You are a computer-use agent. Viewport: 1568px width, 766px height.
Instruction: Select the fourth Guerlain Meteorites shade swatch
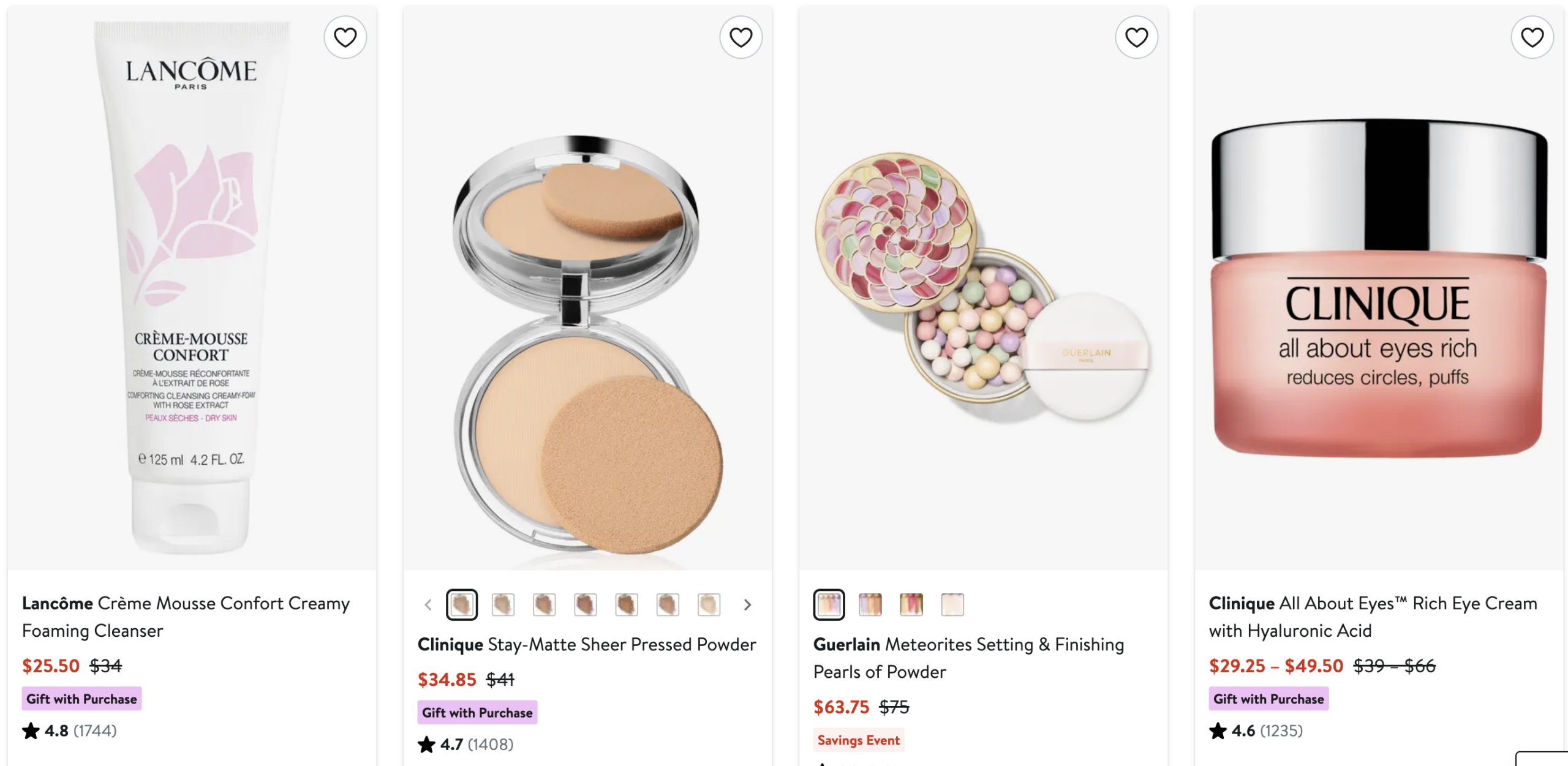(952, 605)
